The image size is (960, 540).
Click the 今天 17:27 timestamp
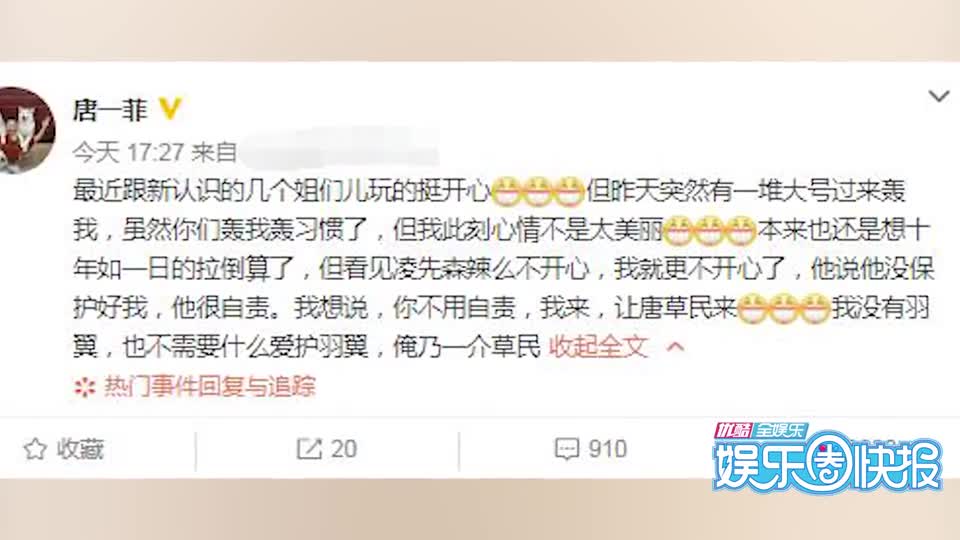point(128,152)
